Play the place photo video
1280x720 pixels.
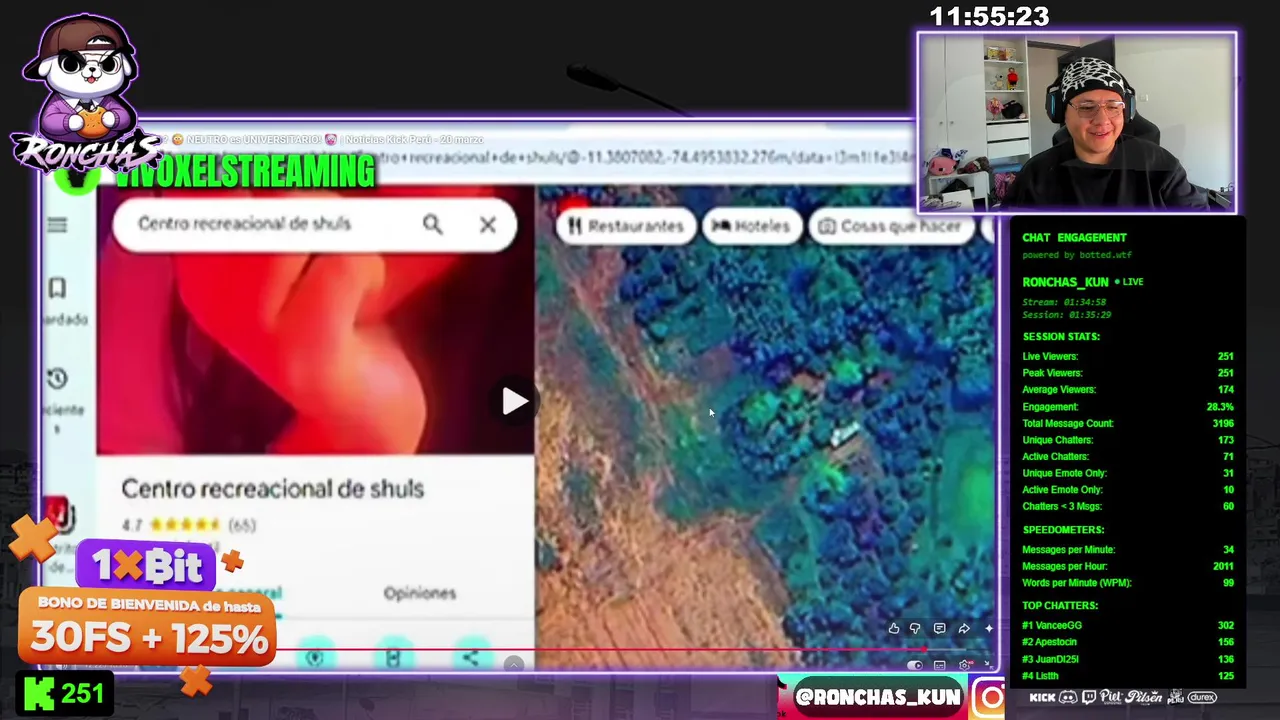coord(514,401)
